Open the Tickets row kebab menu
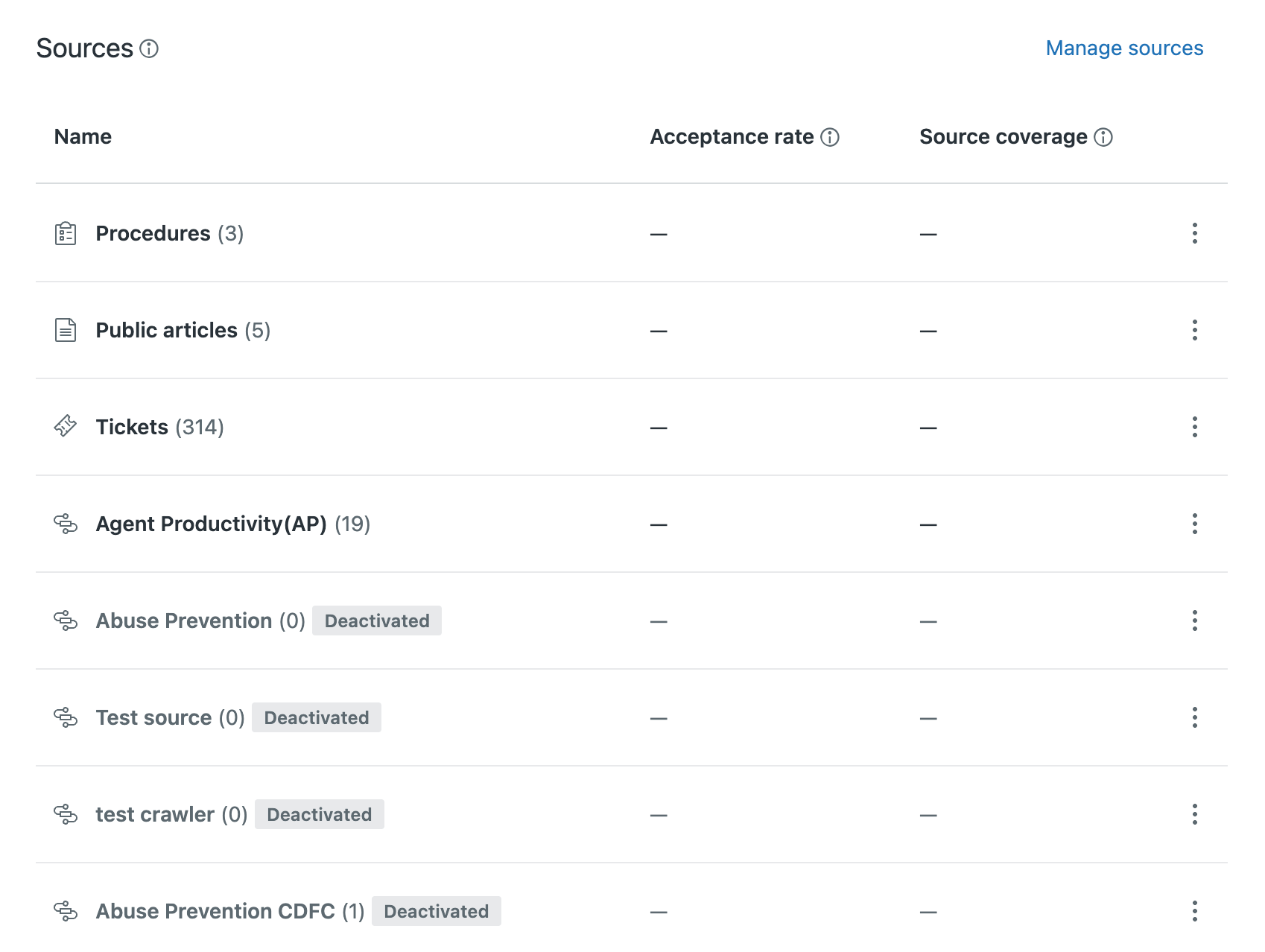Image resolution: width=1265 pixels, height=952 pixels. point(1195,427)
